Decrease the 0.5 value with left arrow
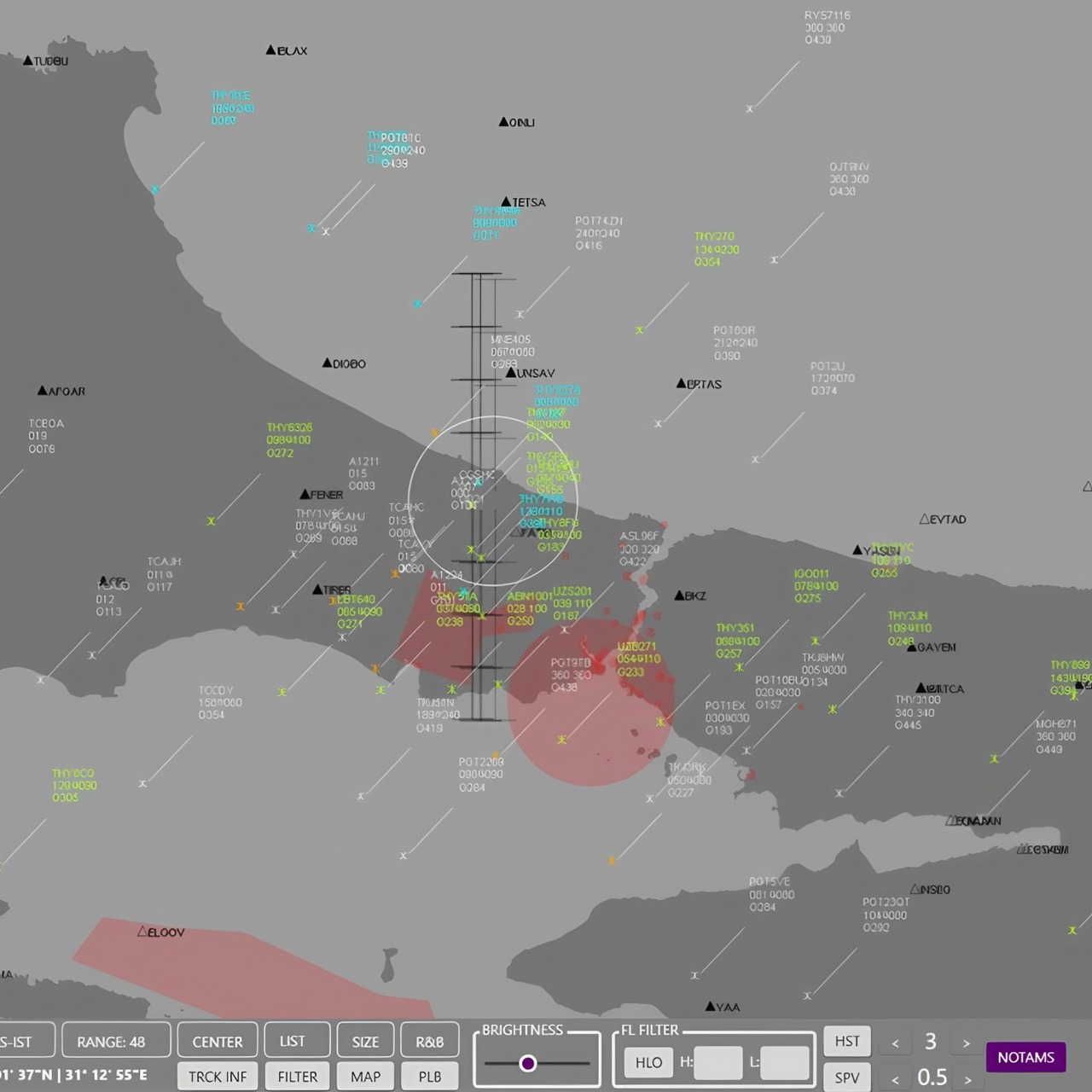Viewport: 1092px width, 1092px height. point(895,1079)
